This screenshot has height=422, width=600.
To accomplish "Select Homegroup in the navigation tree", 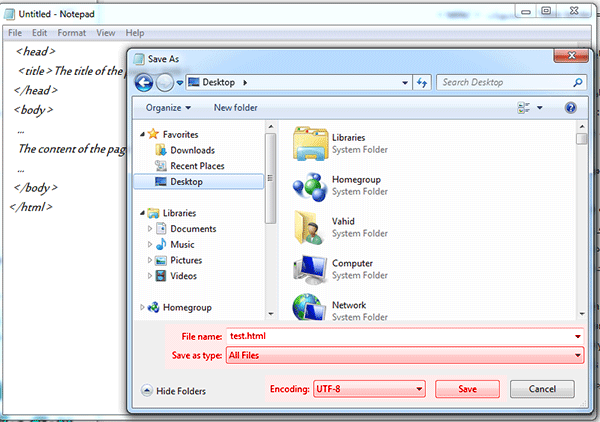I will pos(179,307).
